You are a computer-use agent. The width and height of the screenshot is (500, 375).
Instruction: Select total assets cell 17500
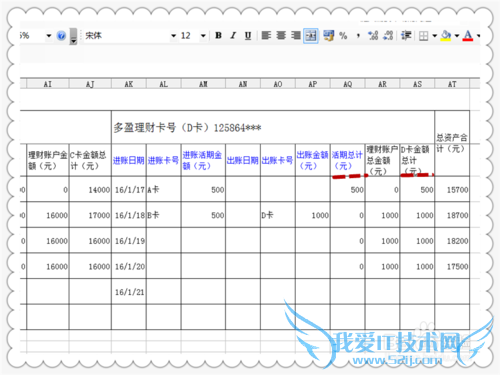(x=452, y=266)
